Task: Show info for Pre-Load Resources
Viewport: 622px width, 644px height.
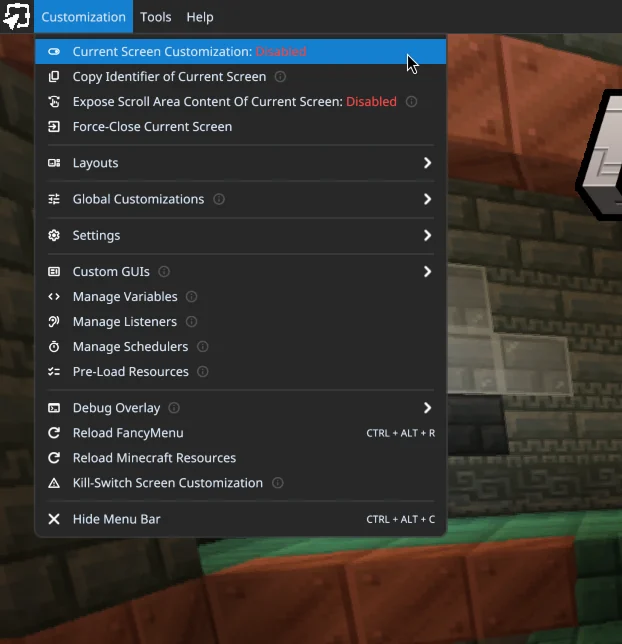Action: point(203,372)
